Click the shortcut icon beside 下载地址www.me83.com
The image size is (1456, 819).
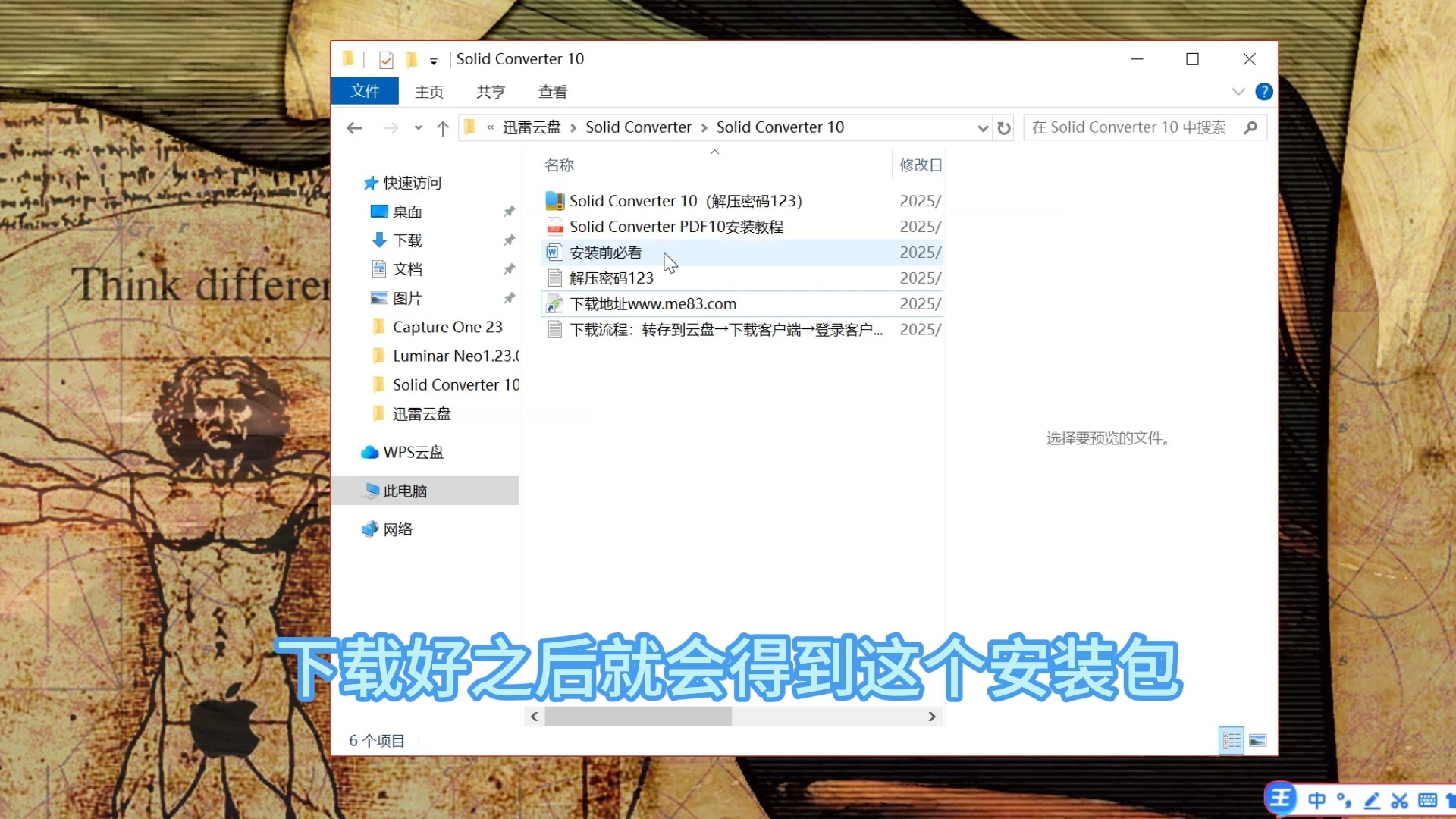(555, 304)
